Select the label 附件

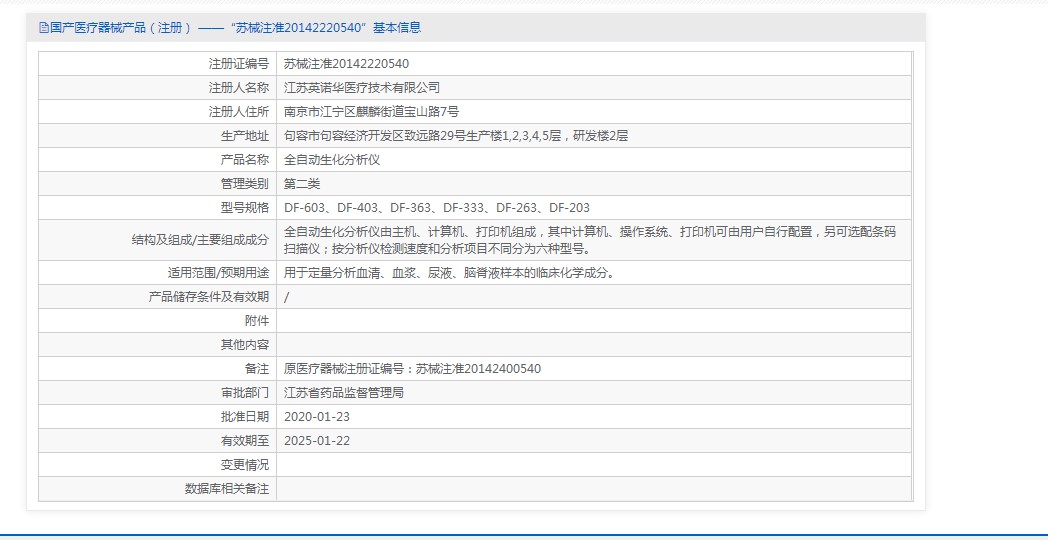(257, 321)
